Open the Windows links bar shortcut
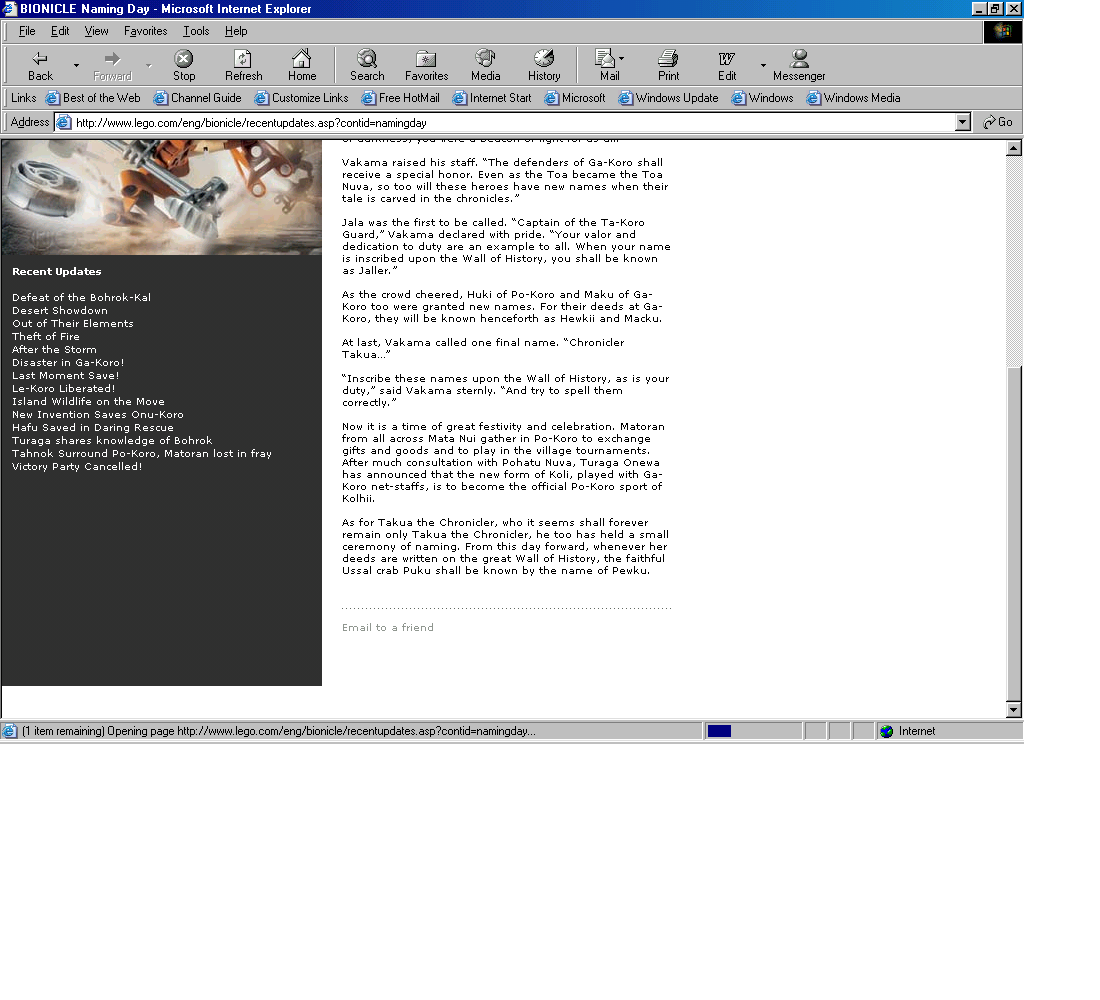The image size is (1100, 1000). point(763,98)
